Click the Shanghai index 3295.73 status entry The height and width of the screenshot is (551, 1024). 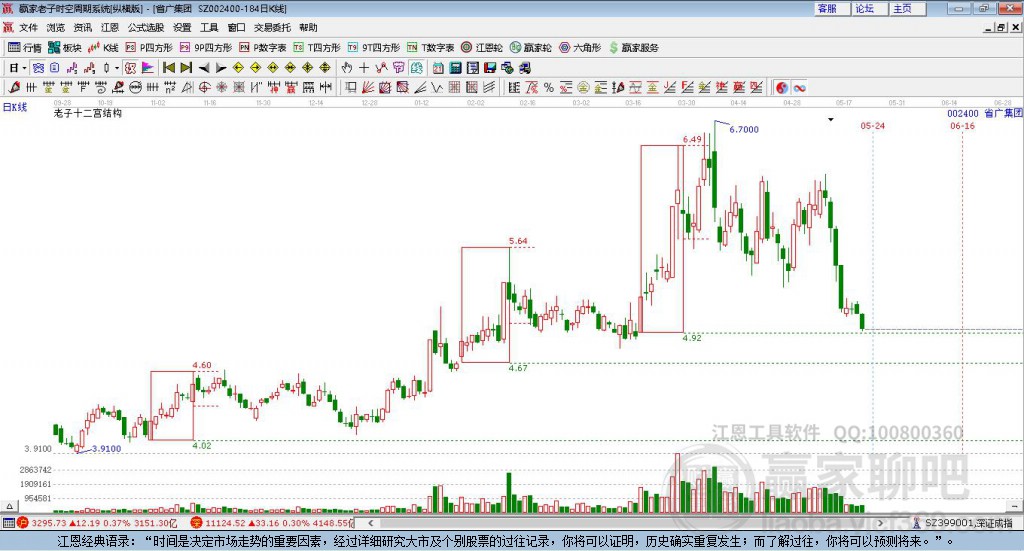coord(98,523)
